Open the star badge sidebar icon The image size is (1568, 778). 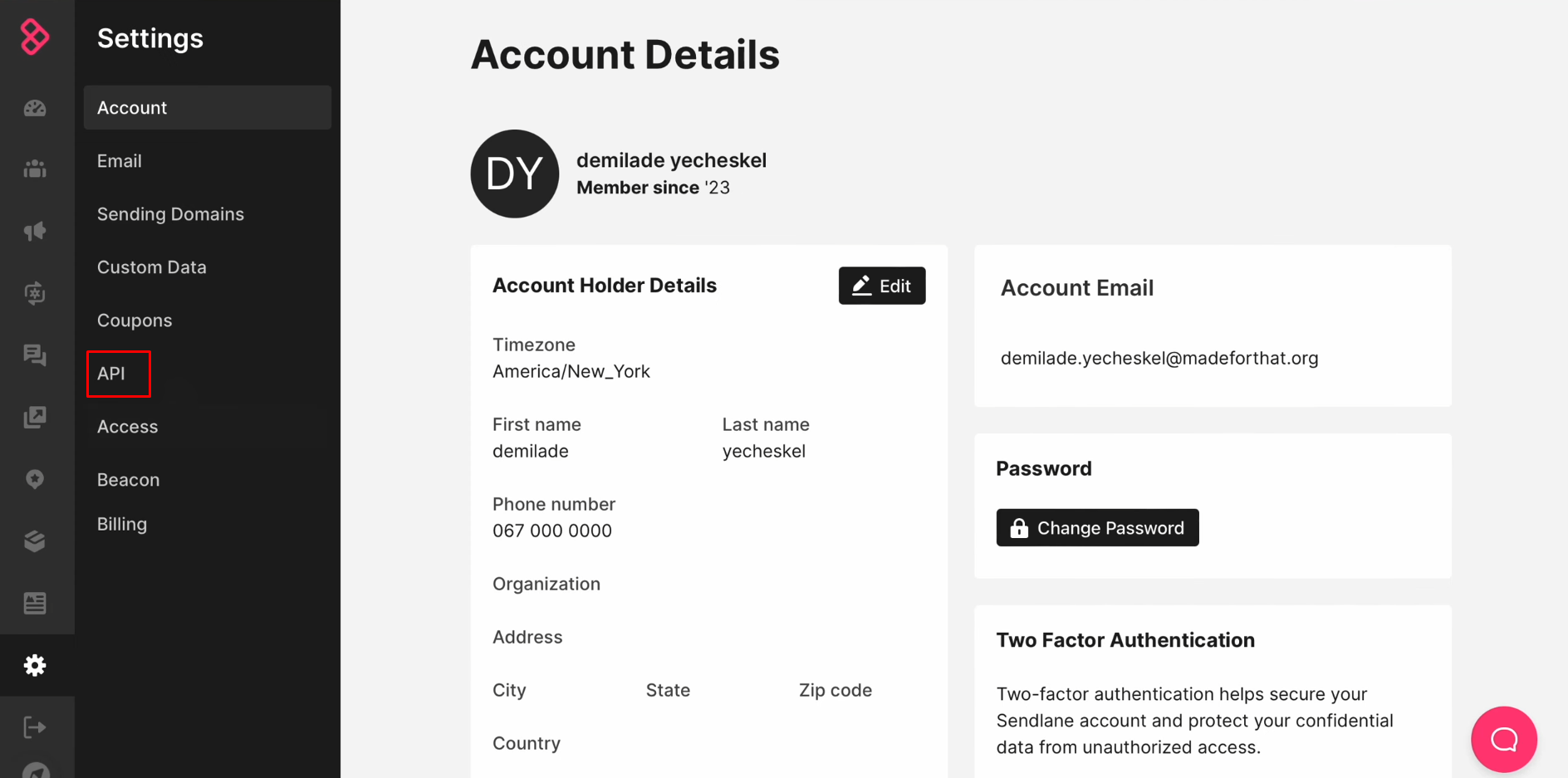(35, 479)
